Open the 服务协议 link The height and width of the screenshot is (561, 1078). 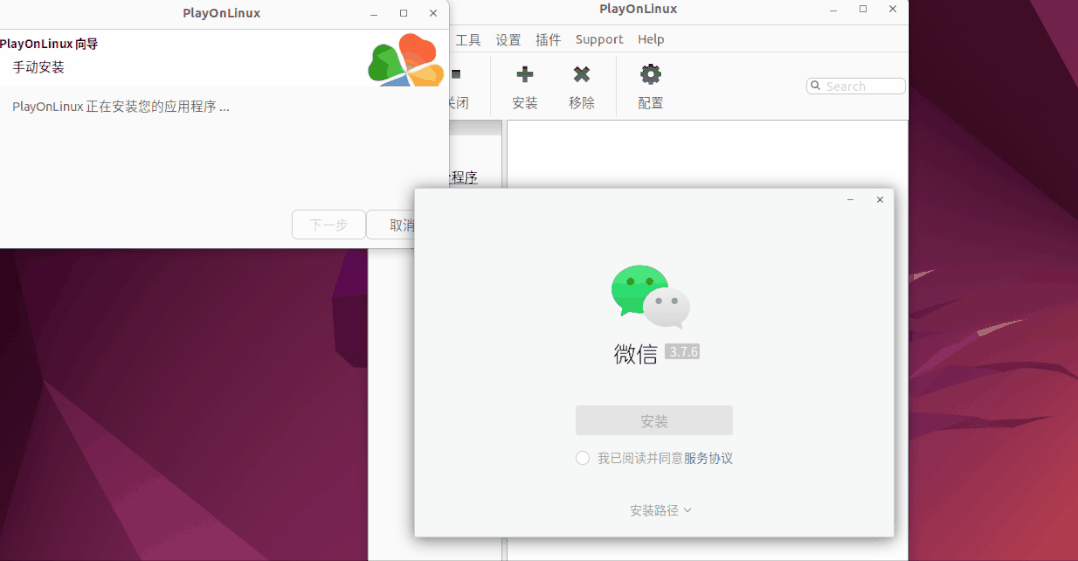tap(708, 458)
